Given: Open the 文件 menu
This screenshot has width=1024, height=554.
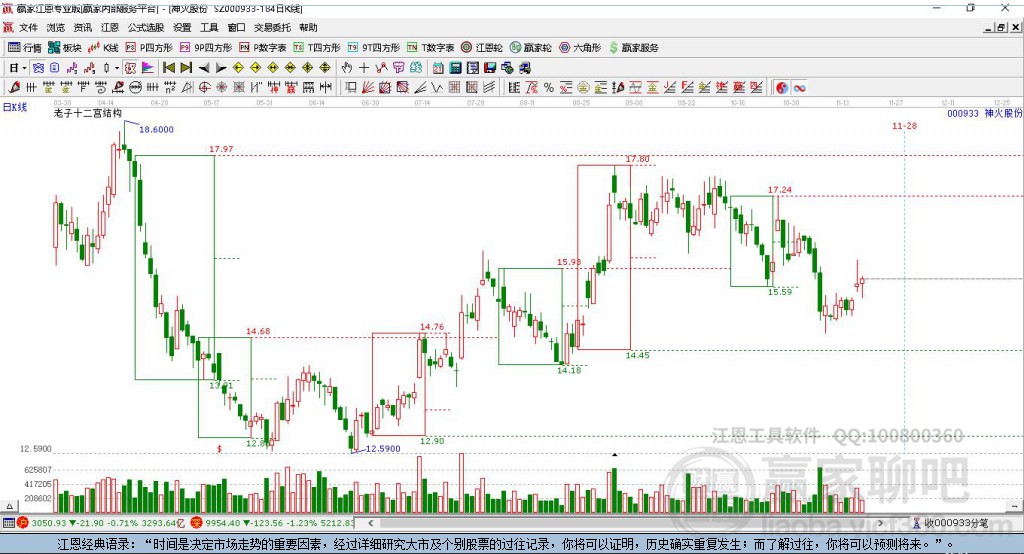Looking at the screenshot, I should pos(29,27).
